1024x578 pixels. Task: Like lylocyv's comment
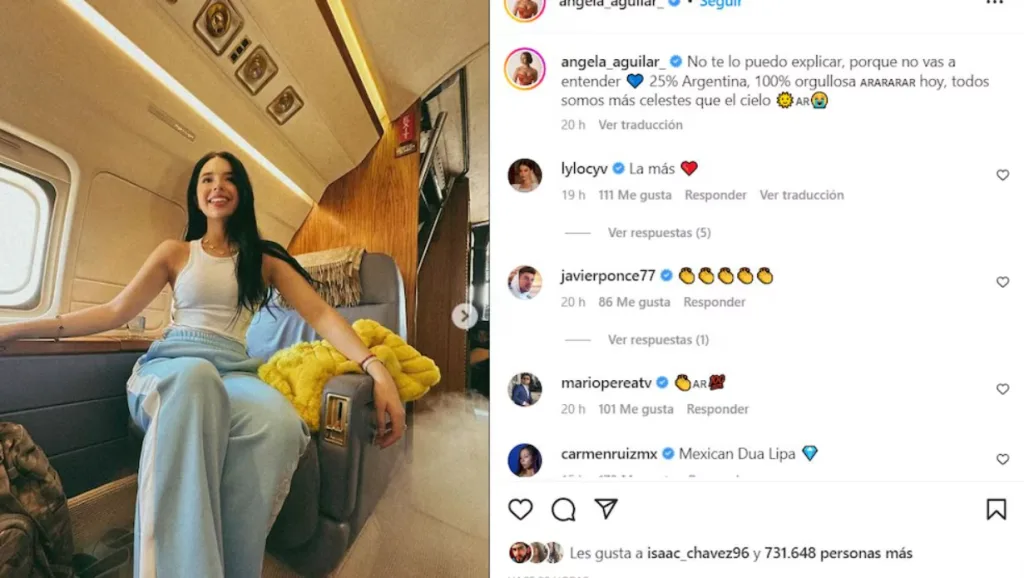coord(1002,175)
